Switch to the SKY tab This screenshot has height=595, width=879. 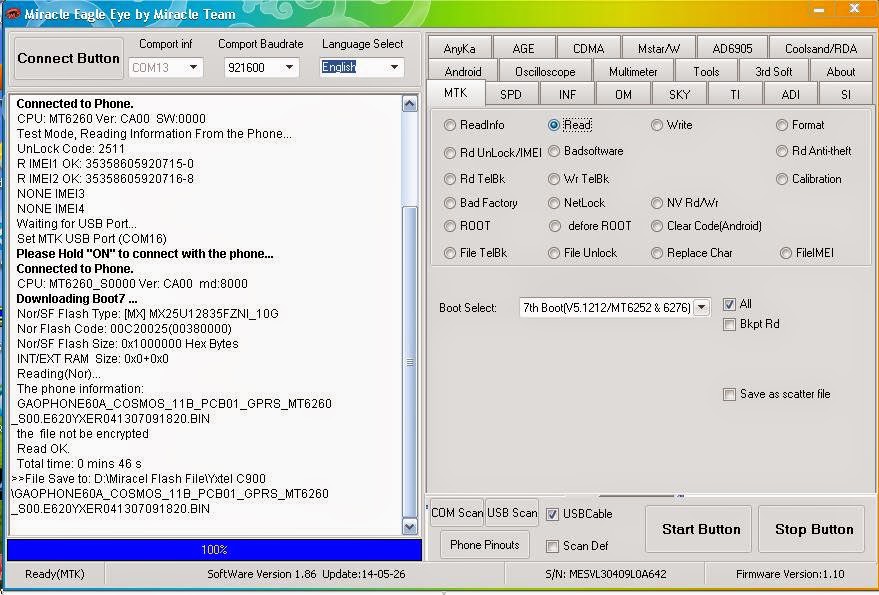tap(679, 94)
